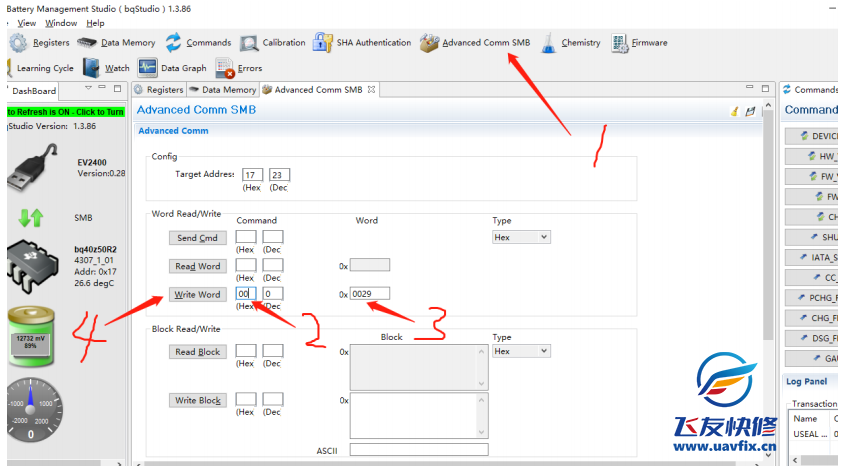Click the Commands toolbar icon
This screenshot has height=469, width=841.
pyautogui.click(x=198, y=43)
